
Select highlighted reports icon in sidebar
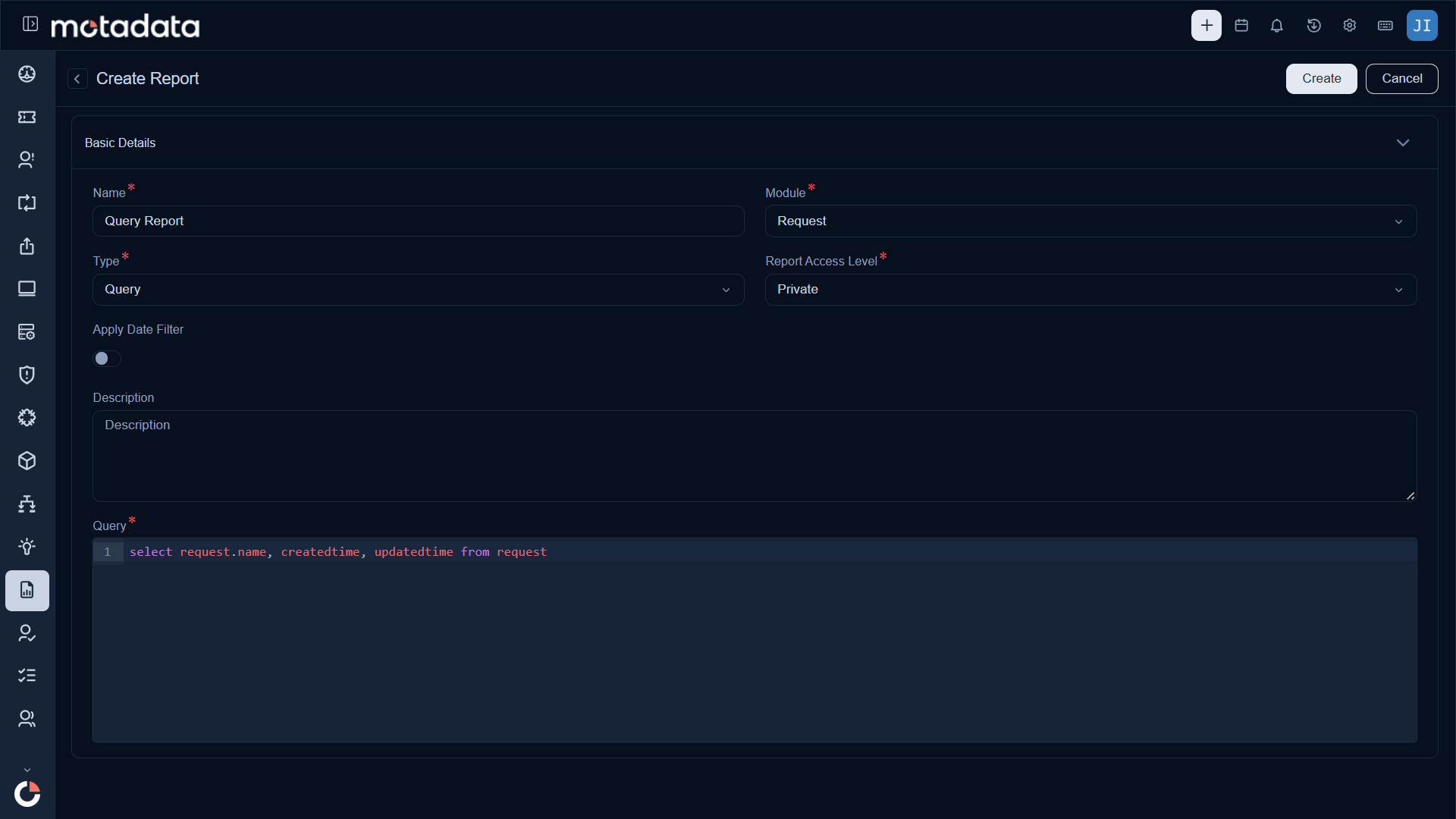coord(27,590)
